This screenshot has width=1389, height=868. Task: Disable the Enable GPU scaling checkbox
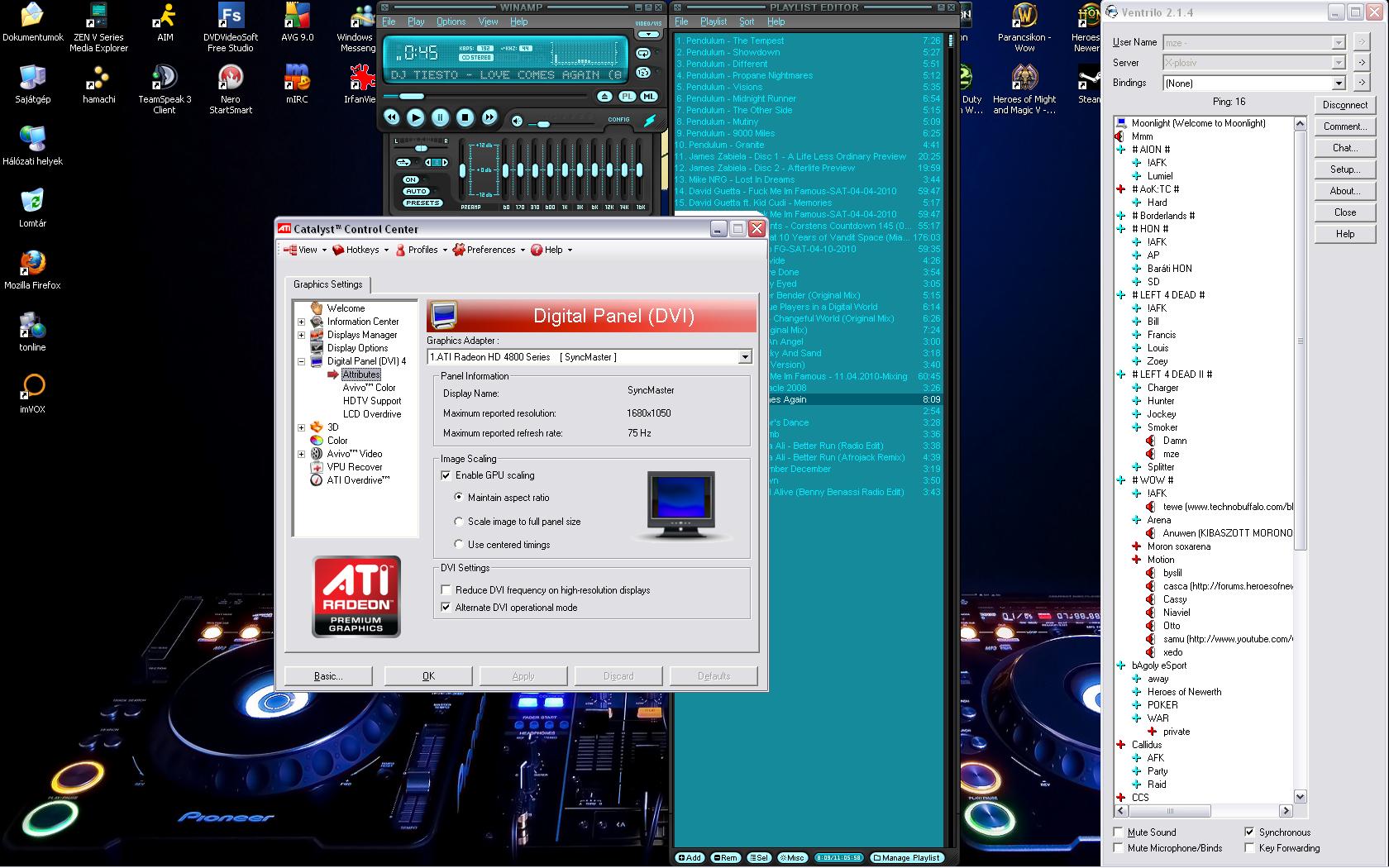(x=446, y=475)
